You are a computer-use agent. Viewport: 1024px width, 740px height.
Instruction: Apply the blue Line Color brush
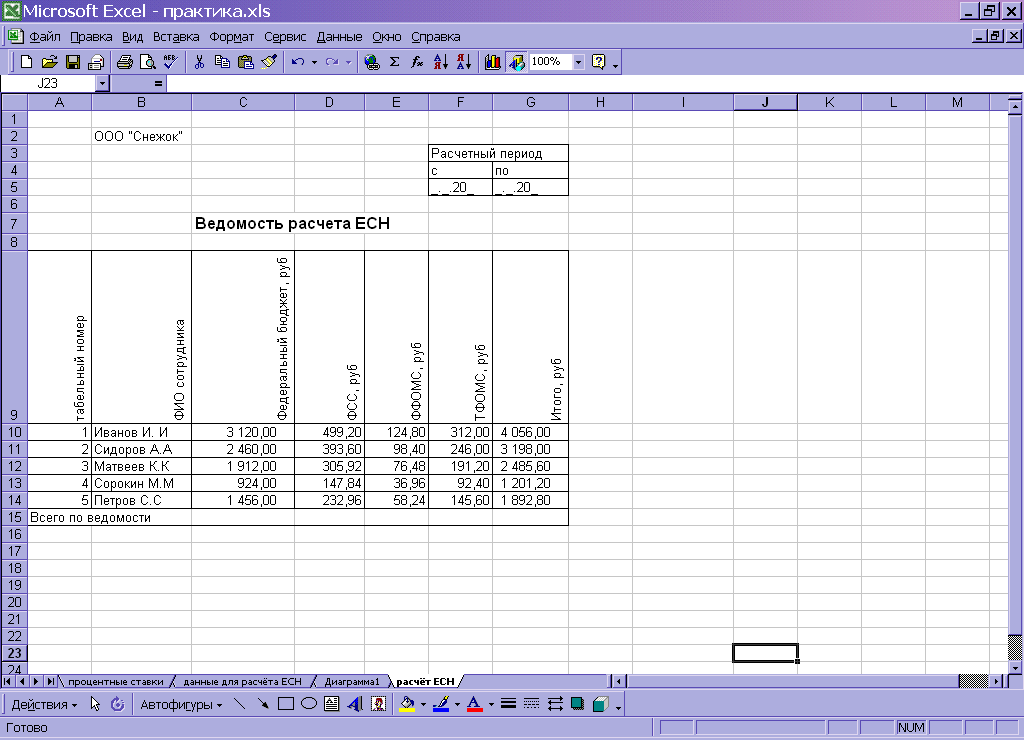point(441,704)
